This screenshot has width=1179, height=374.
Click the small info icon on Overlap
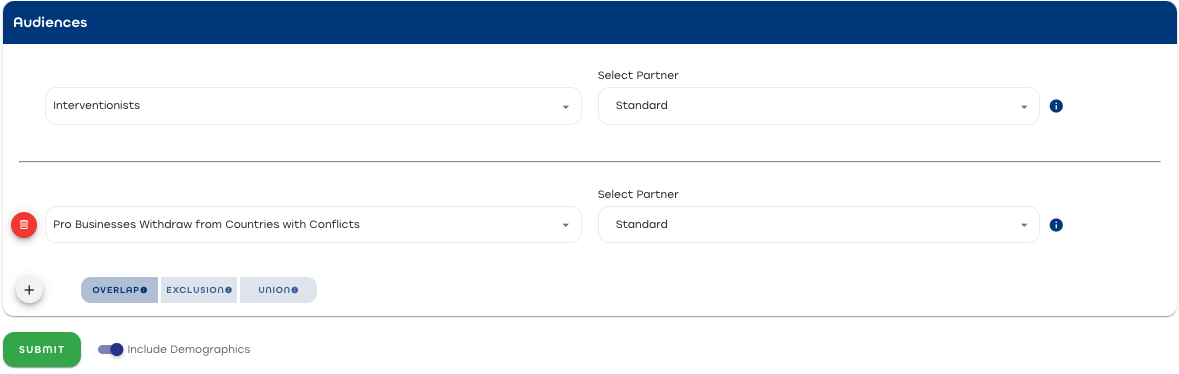point(144,290)
